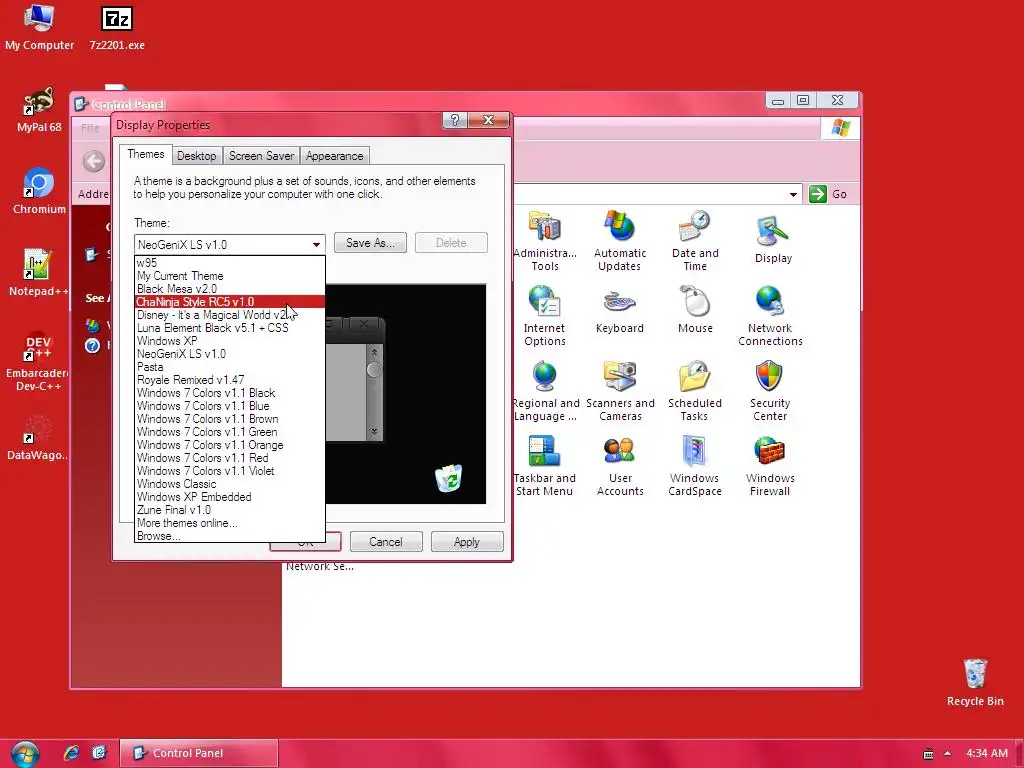Select Notepad++ desktop shortcut
This screenshot has height=768, width=1024.
point(38,273)
